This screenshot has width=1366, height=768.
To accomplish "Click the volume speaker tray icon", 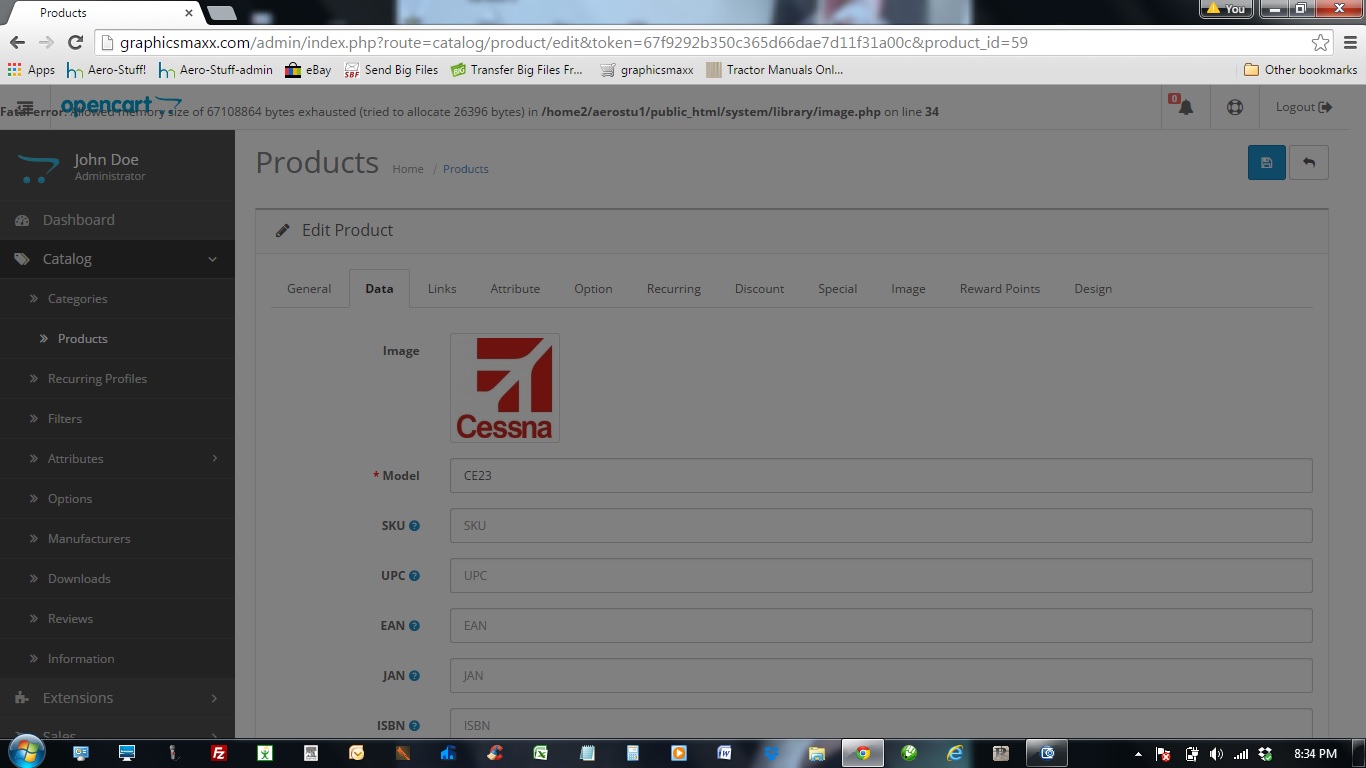I will (1216, 754).
